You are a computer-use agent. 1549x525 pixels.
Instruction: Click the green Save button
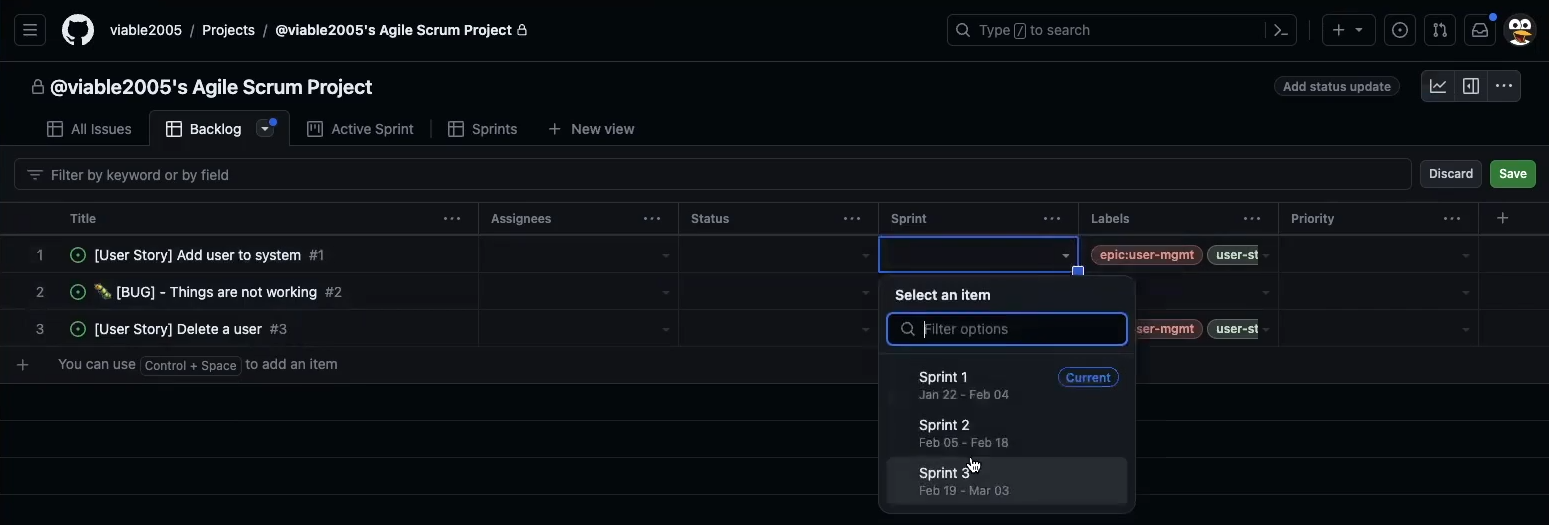[x=1512, y=174]
